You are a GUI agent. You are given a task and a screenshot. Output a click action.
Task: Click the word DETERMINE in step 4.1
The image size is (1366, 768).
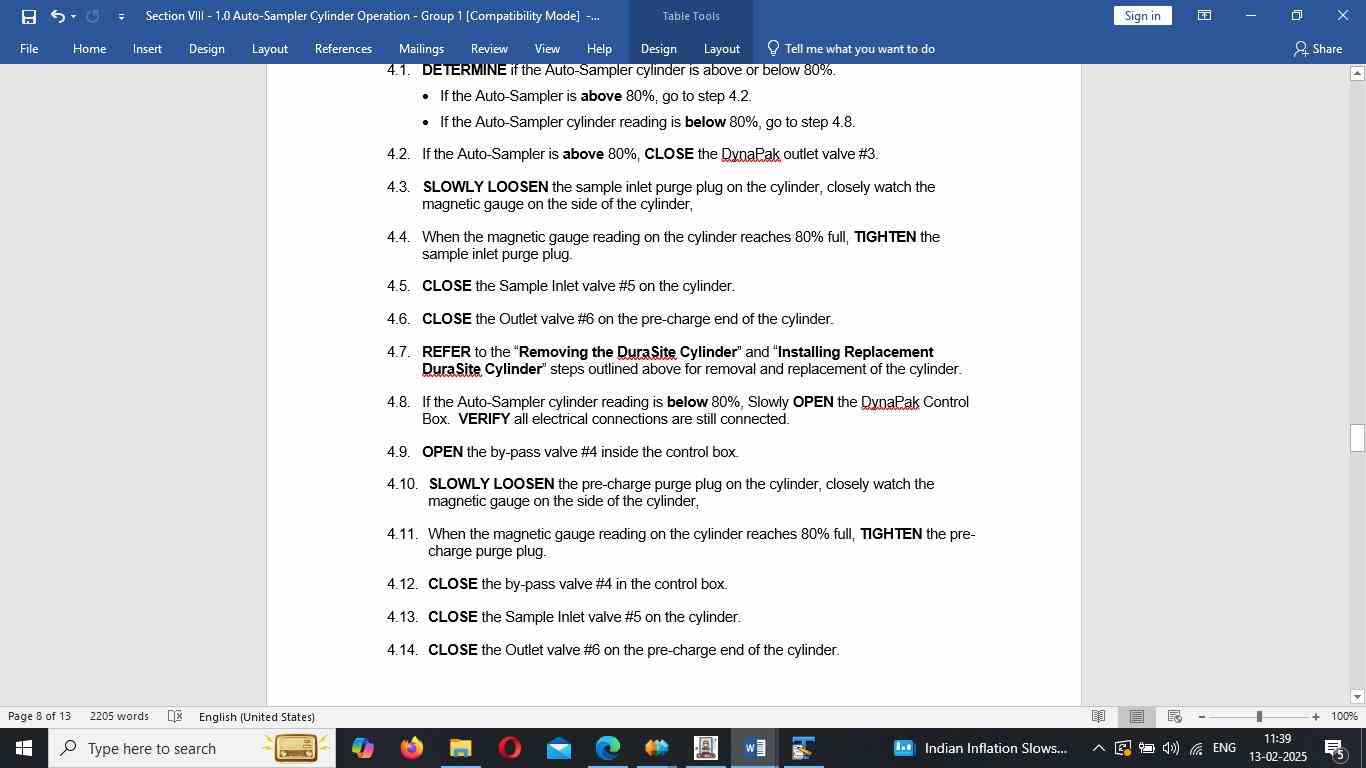click(x=464, y=70)
